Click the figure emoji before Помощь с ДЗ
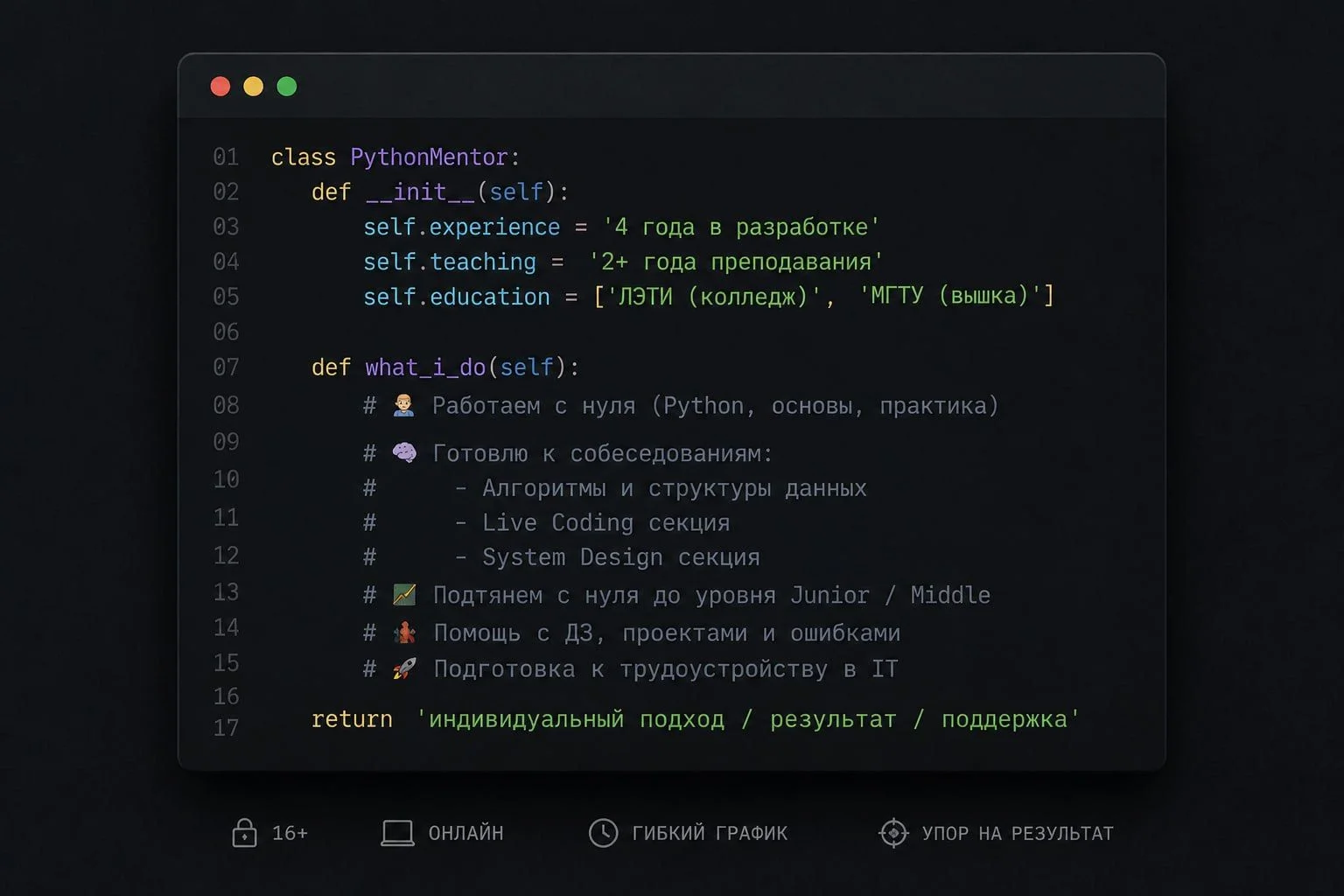 pos(404,632)
